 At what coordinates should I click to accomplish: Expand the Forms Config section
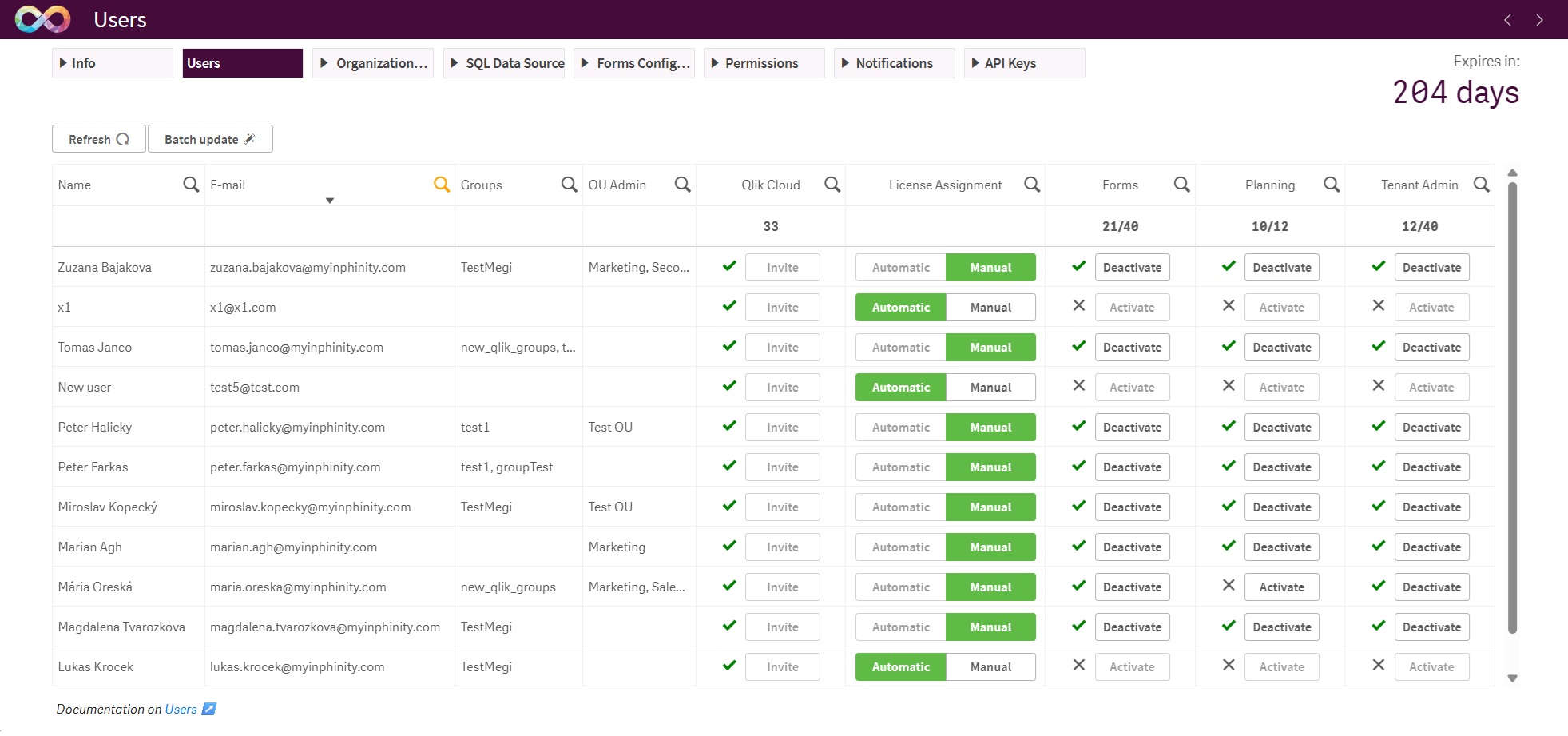pyautogui.click(x=634, y=63)
